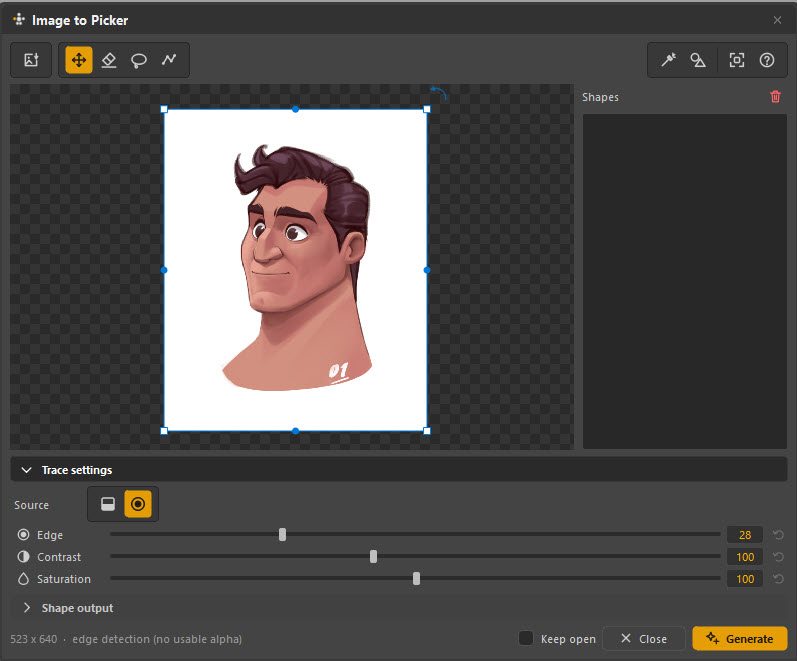
Task: Click the load image icon
Action: 31,60
